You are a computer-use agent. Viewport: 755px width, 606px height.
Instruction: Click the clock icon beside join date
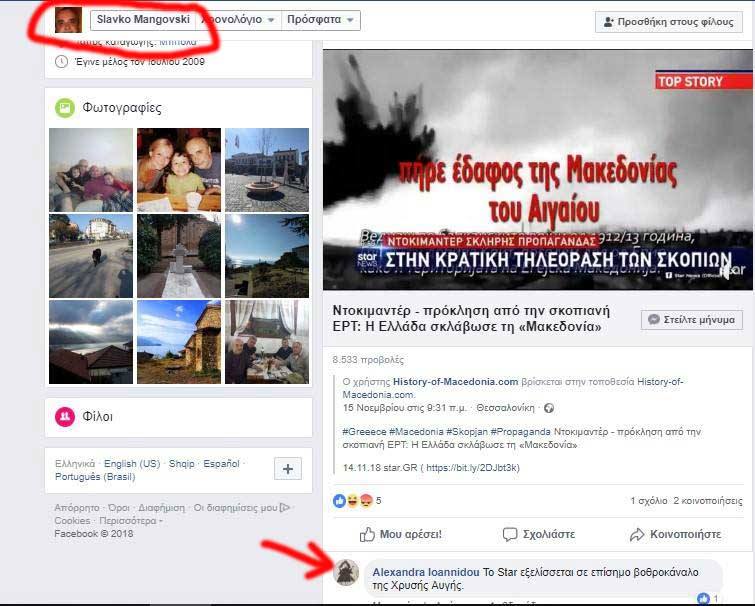(61, 62)
